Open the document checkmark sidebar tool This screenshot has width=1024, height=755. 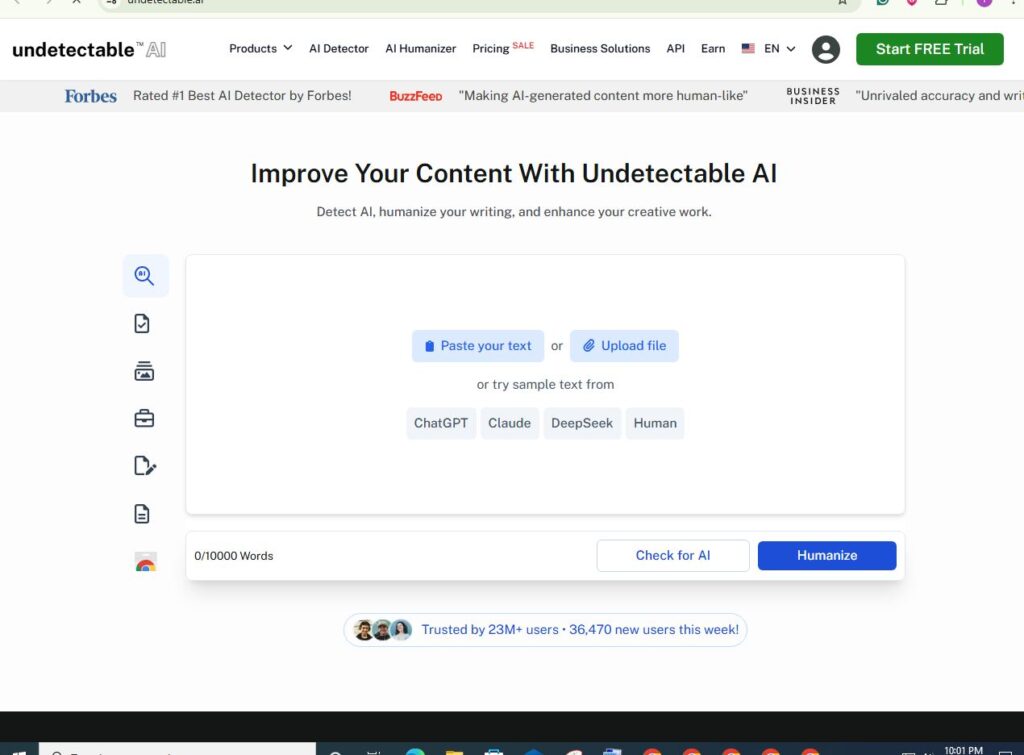[x=142, y=323]
